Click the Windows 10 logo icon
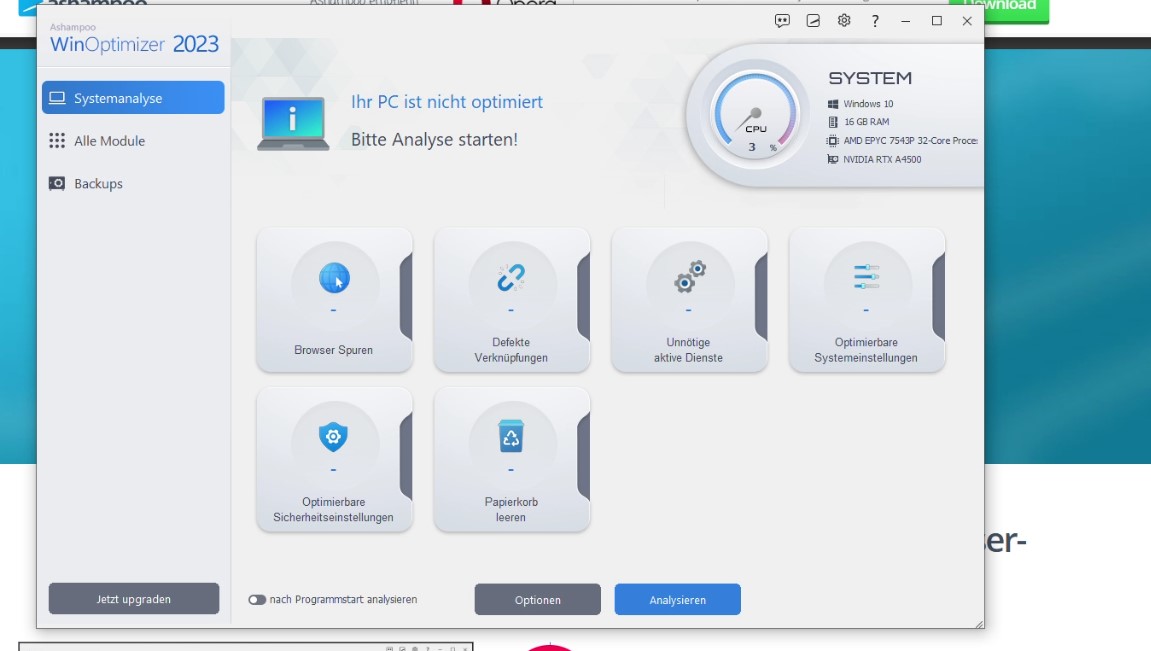This screenshot has height=651, width=1151. 832,104
